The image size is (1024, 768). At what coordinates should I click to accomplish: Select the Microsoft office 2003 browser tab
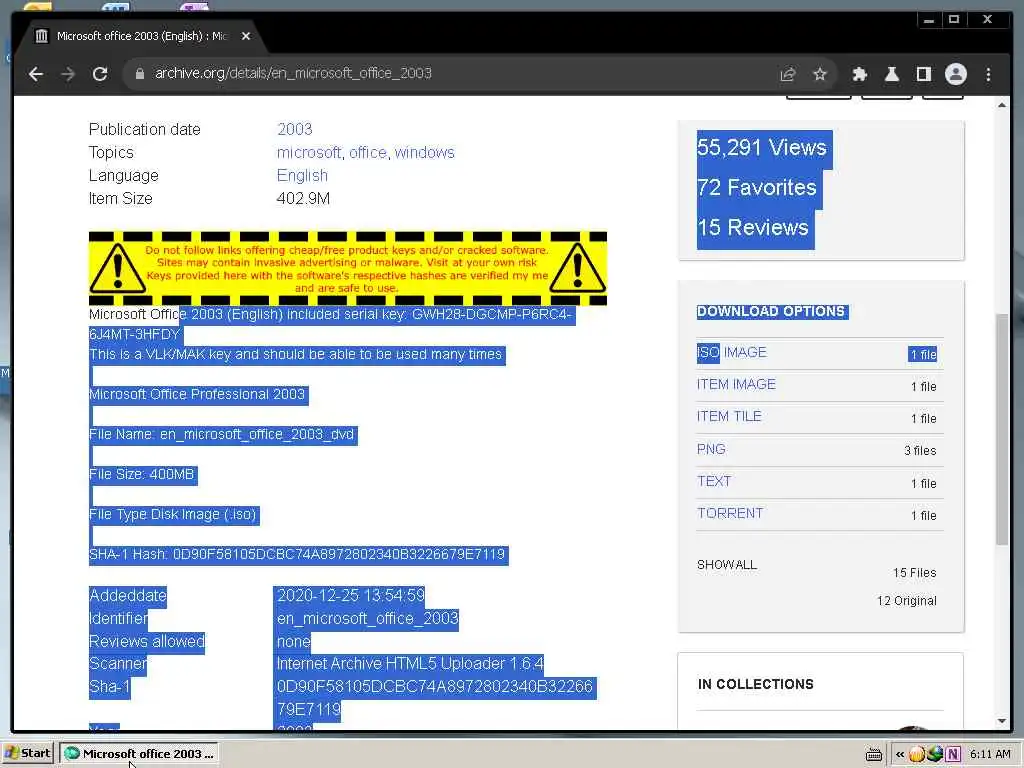(142, 37)
